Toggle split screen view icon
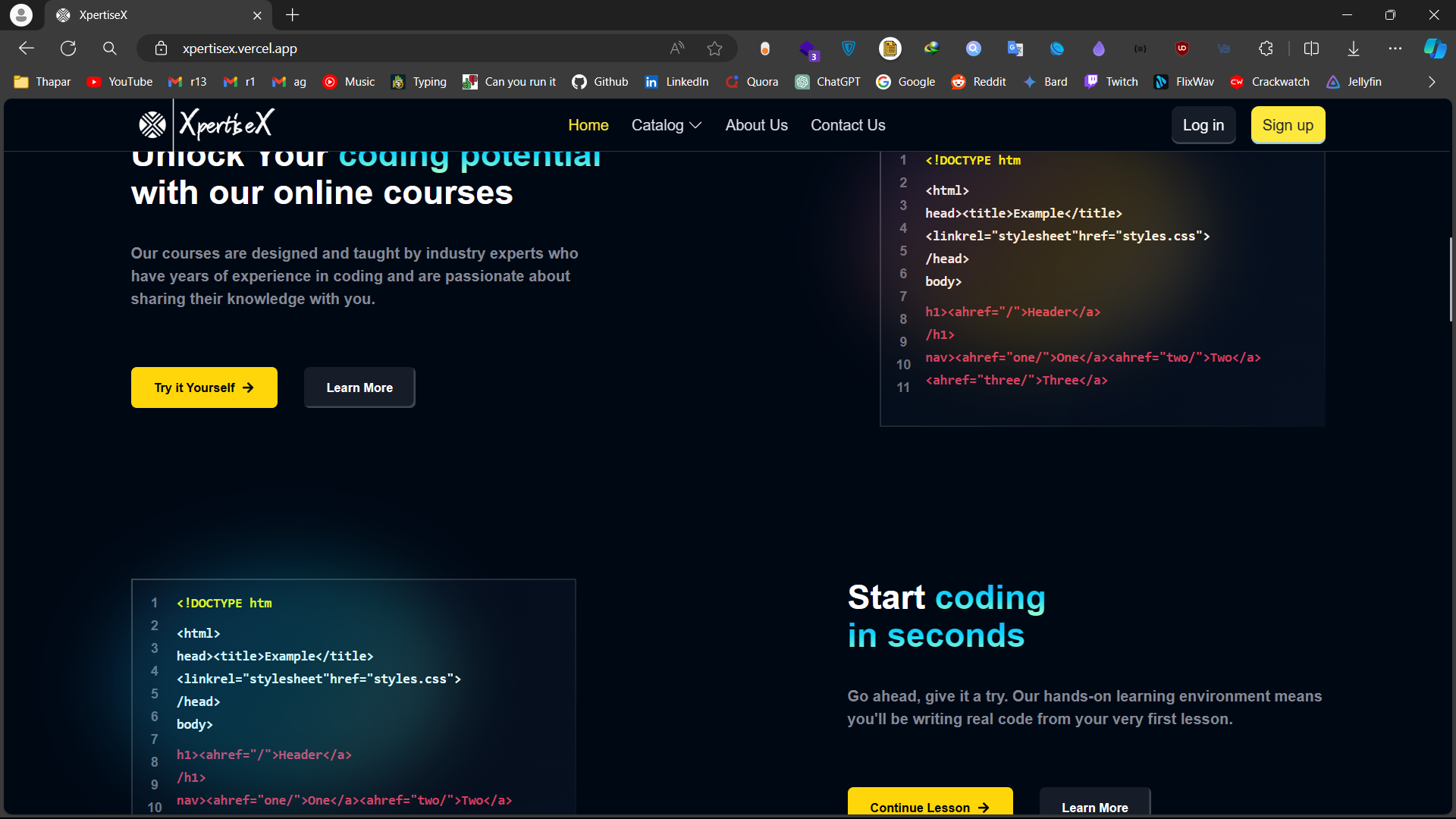 click(1311, 49)
